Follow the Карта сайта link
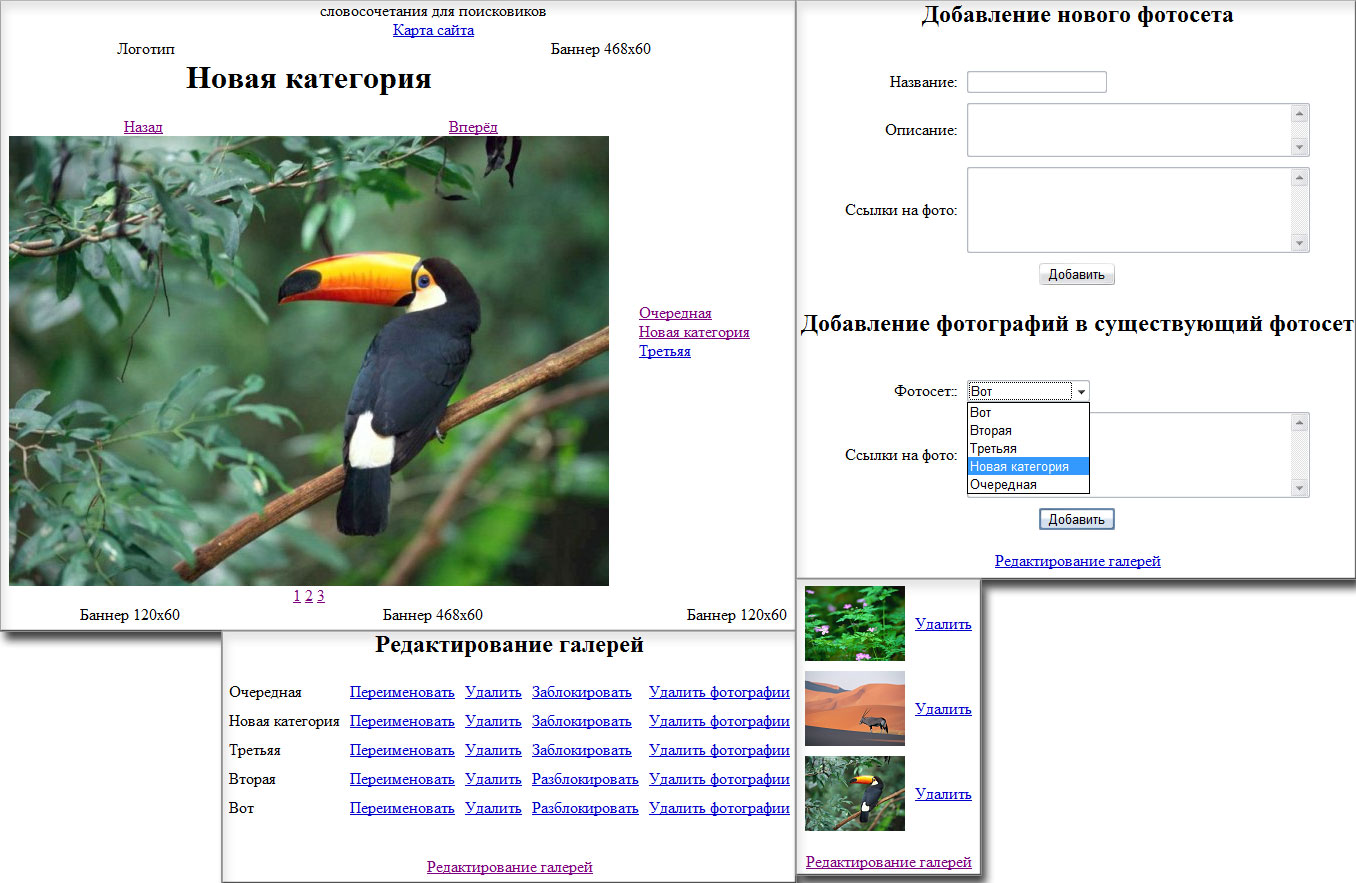1356x883 pixels. (x=432, y=30)
